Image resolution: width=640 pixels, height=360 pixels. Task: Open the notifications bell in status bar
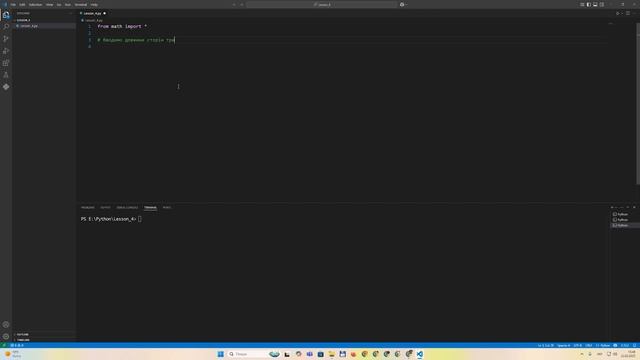click(x=635, y=345)
